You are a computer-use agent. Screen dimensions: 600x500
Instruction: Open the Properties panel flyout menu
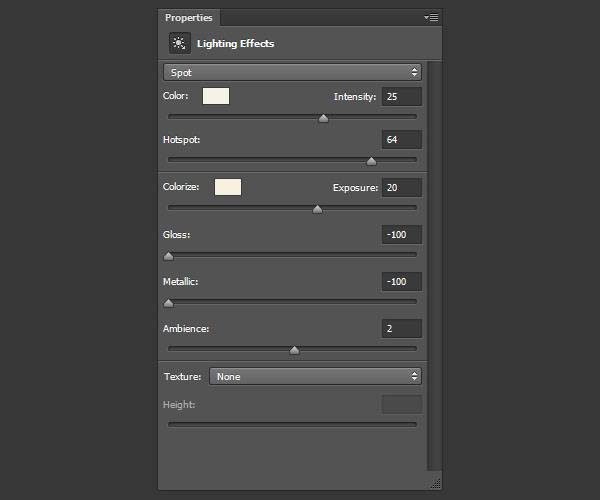(431, 17)
